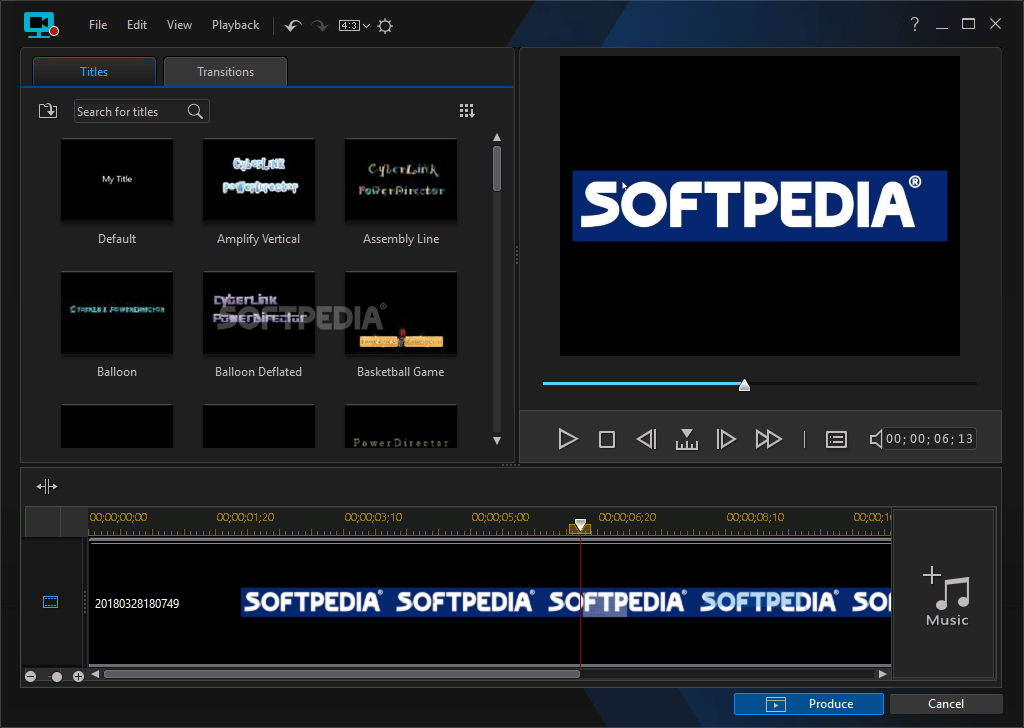The height and width of the screenshot is (728, 1024).
Task: Select the Balloon title thumbnail
Action: coord(117,313)
